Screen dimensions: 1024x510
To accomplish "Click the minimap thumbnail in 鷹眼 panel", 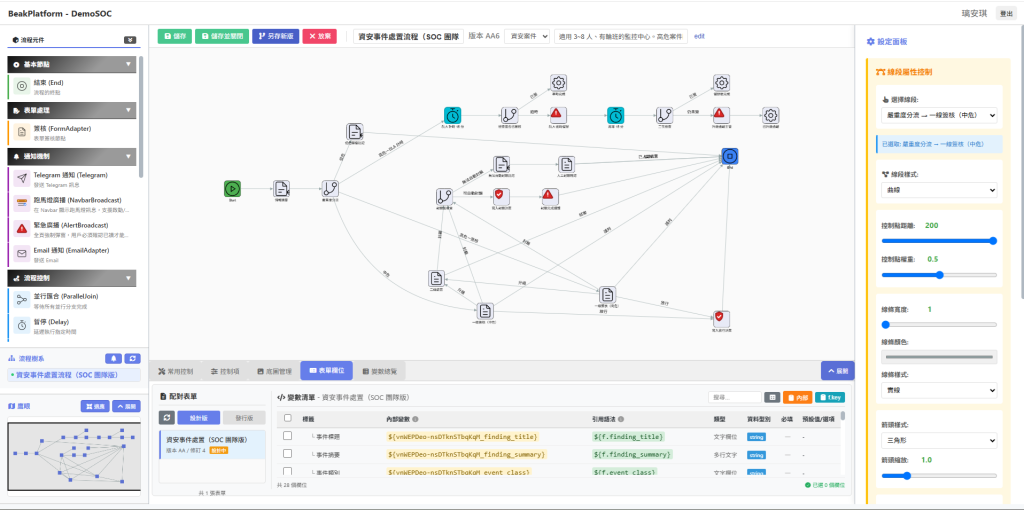I will click(74, 456).
